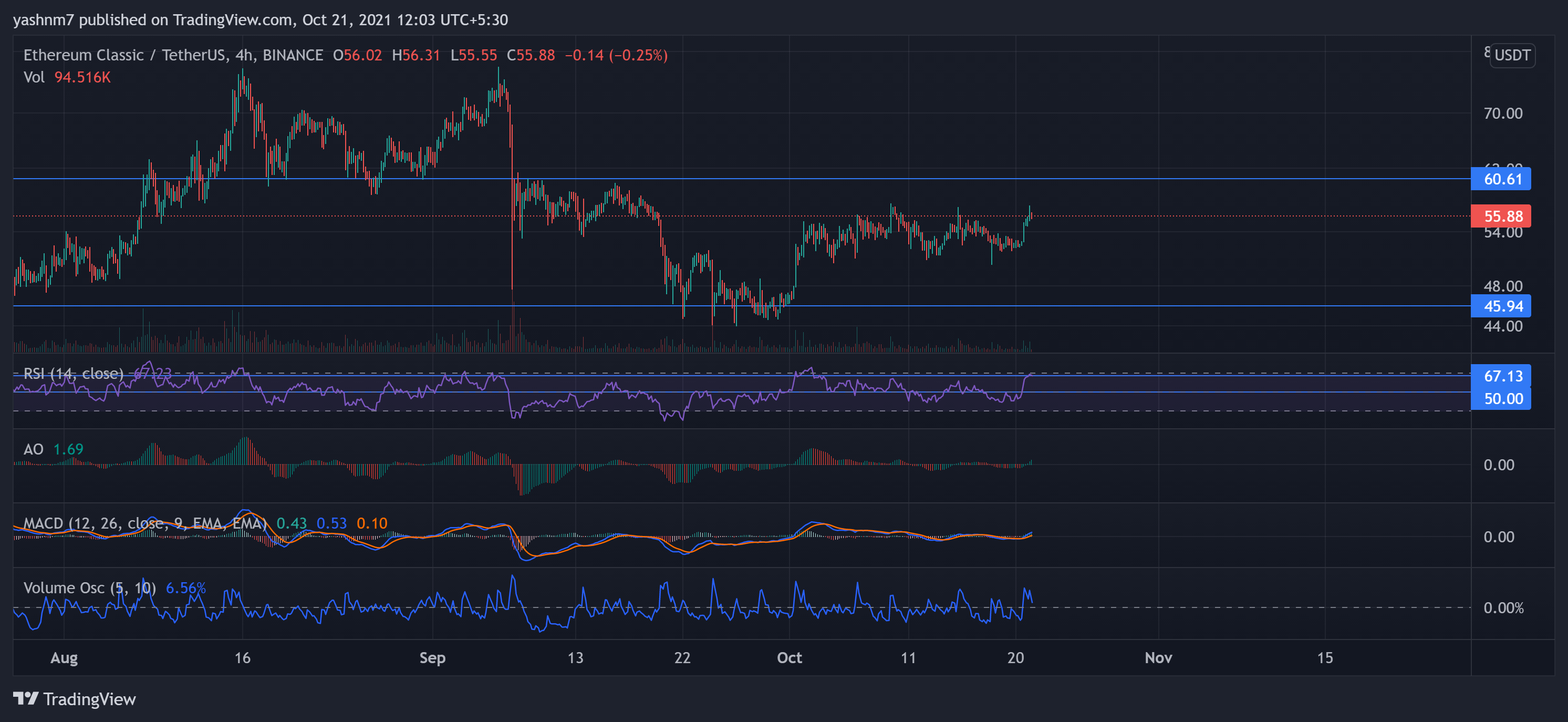Click the AO 1.69 indicator label
Screen dimensions: 1568x722
[53, 449]
